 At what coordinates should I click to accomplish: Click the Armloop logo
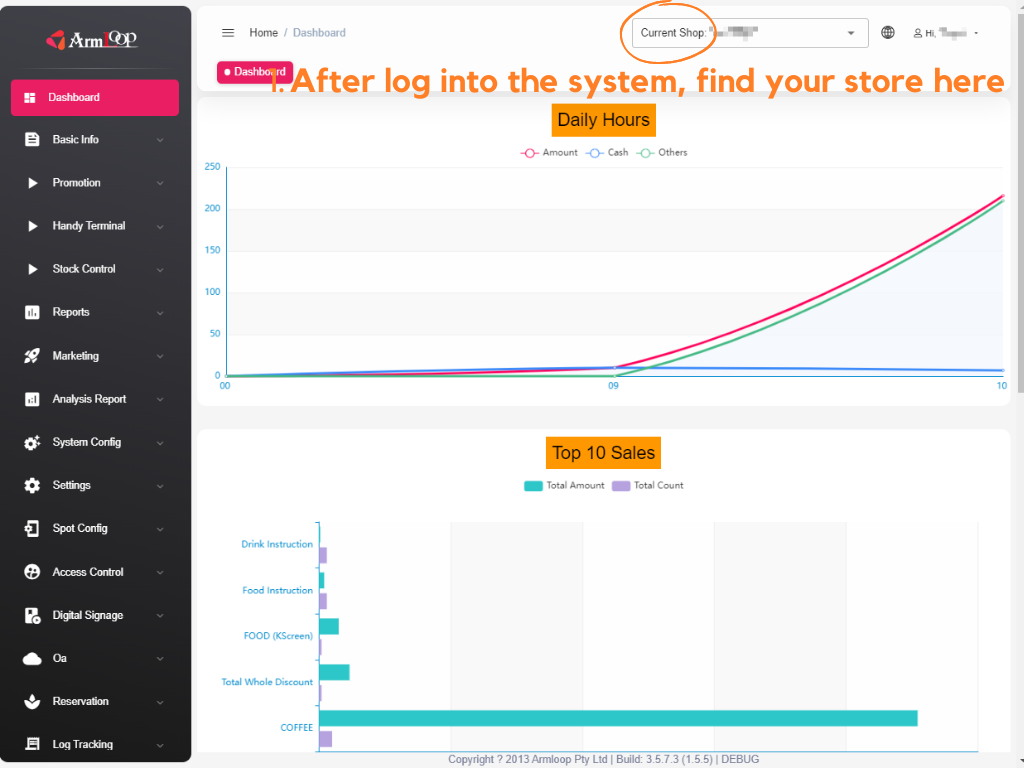coord(92,40)
